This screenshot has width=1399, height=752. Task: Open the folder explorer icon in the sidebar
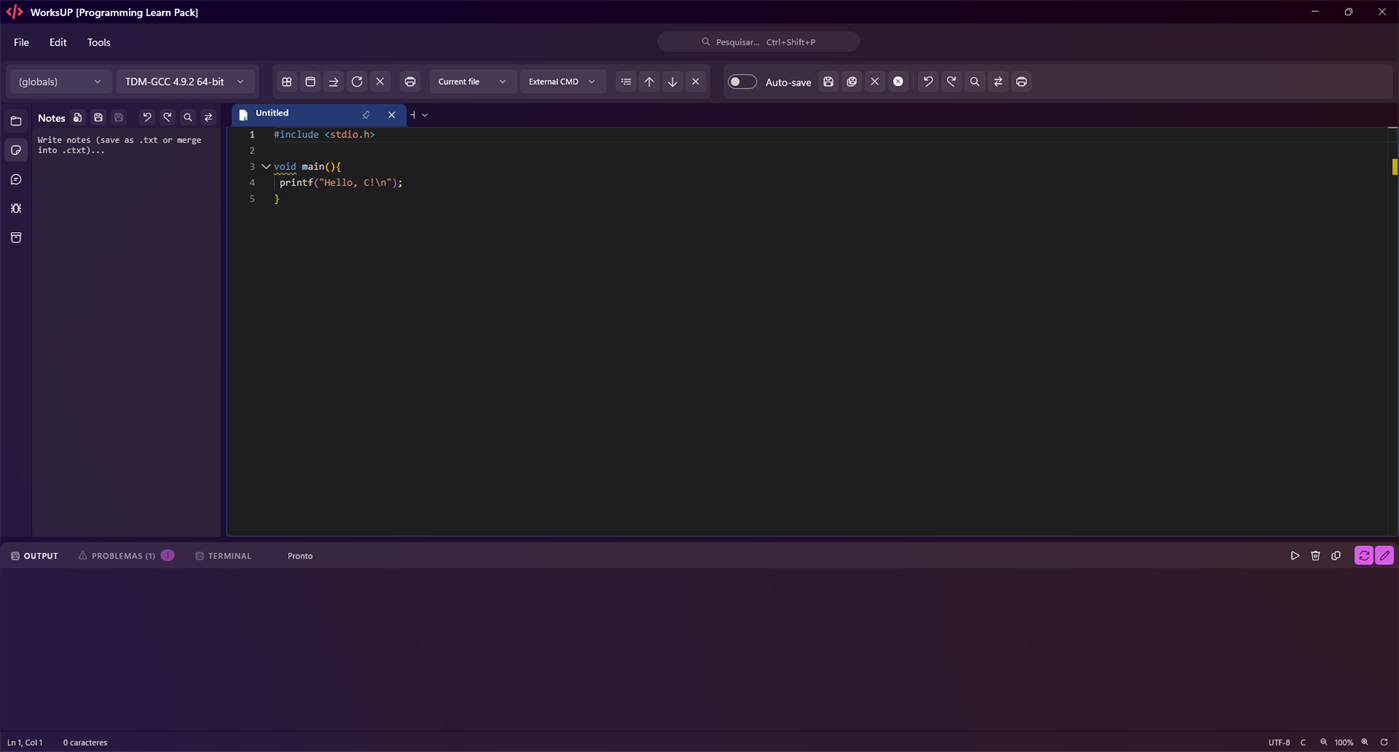(x=16, y=121)
